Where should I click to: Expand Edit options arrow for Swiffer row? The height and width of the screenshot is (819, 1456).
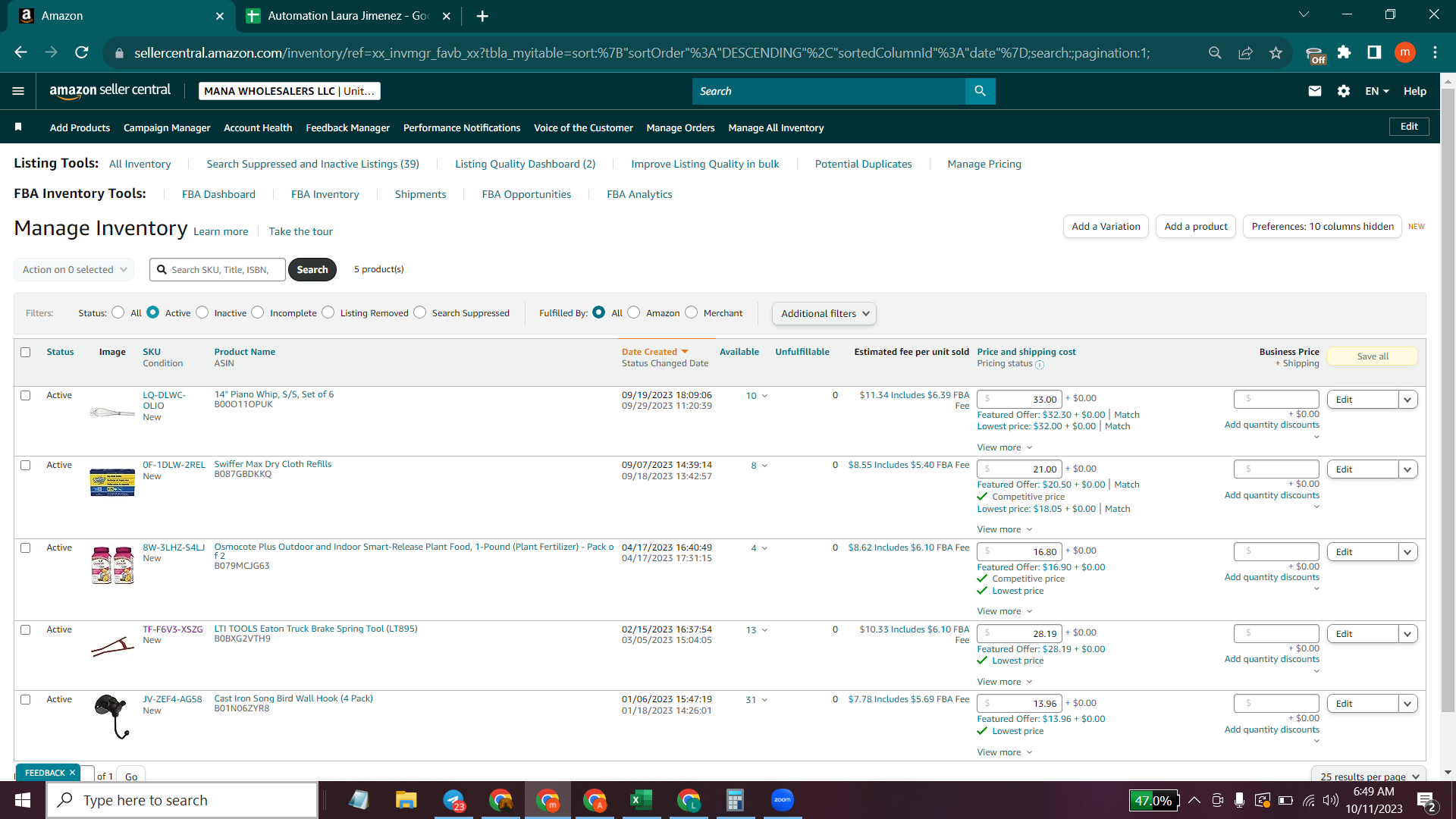pos(1408,469)
